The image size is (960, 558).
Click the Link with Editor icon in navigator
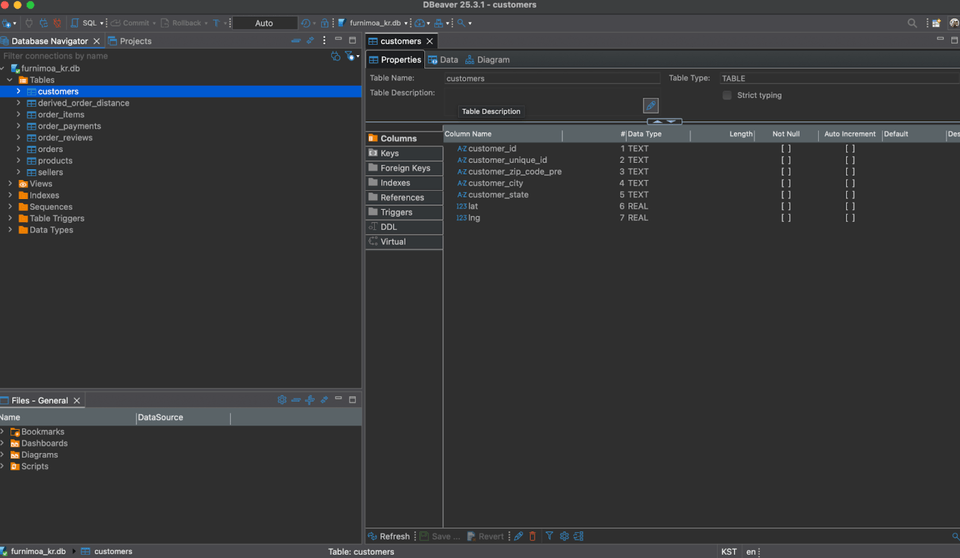(310, 41)
